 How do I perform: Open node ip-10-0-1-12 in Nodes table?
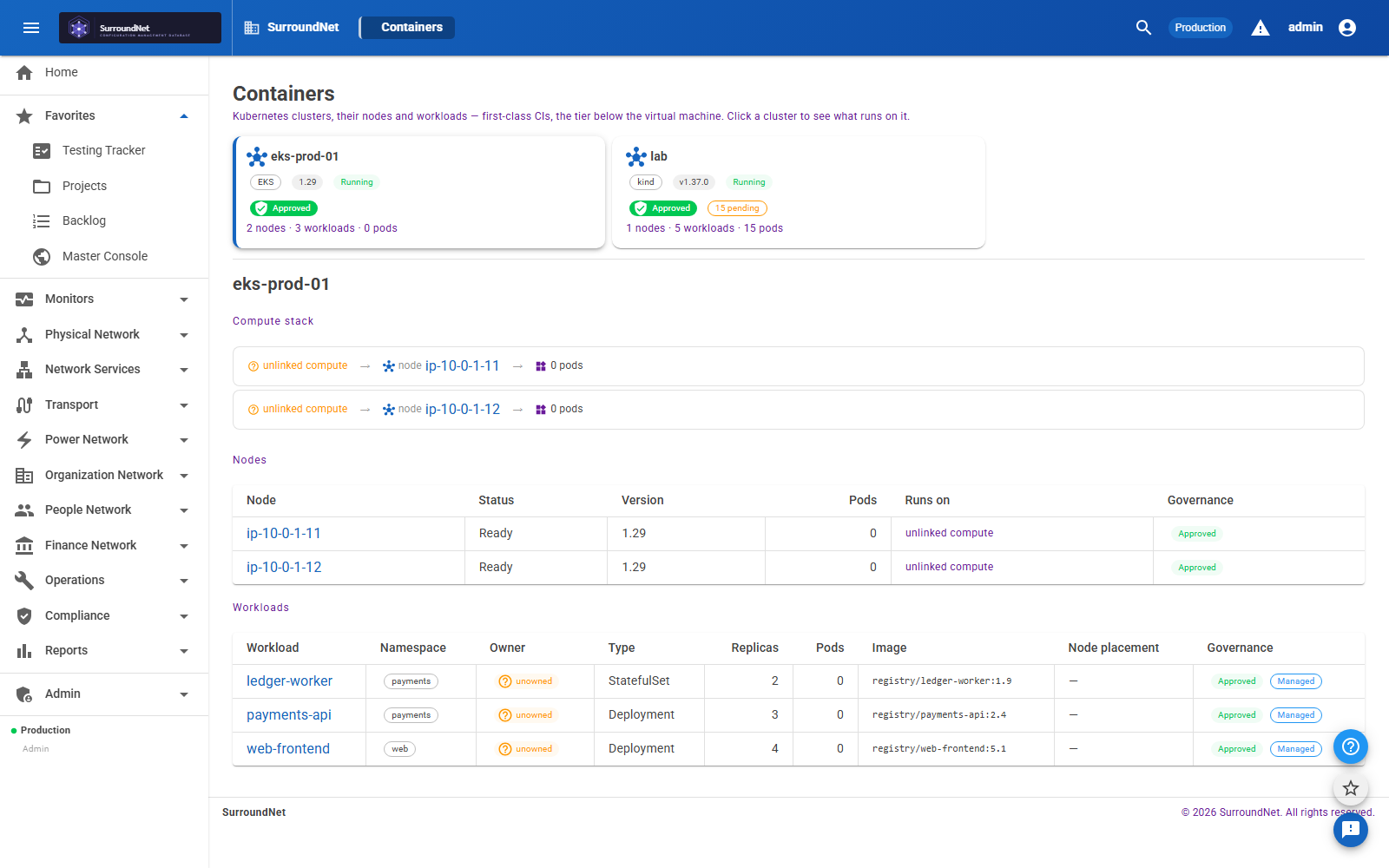click(x=284, y=567)
